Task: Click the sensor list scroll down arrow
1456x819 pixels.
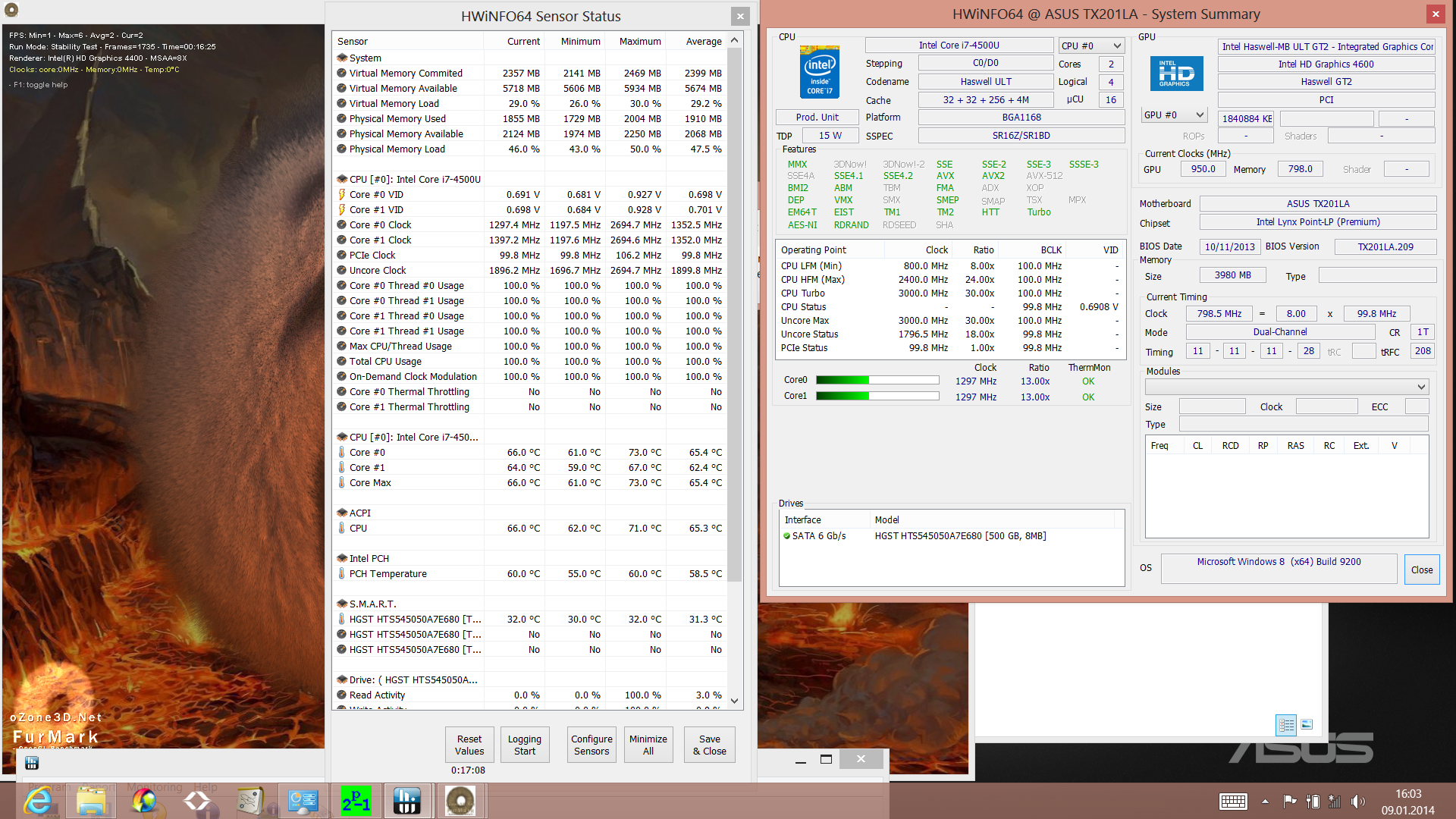Action: pos(734,701)
